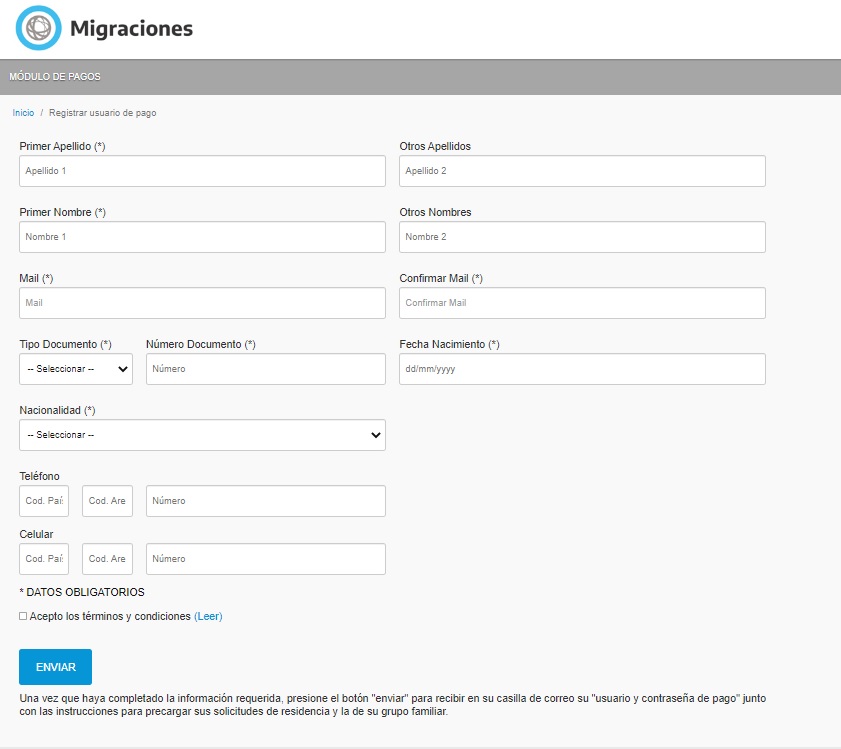Screen dimensions: 841x749
Task: Focus the Otros Apellidos input field
Action: point(580,171)
